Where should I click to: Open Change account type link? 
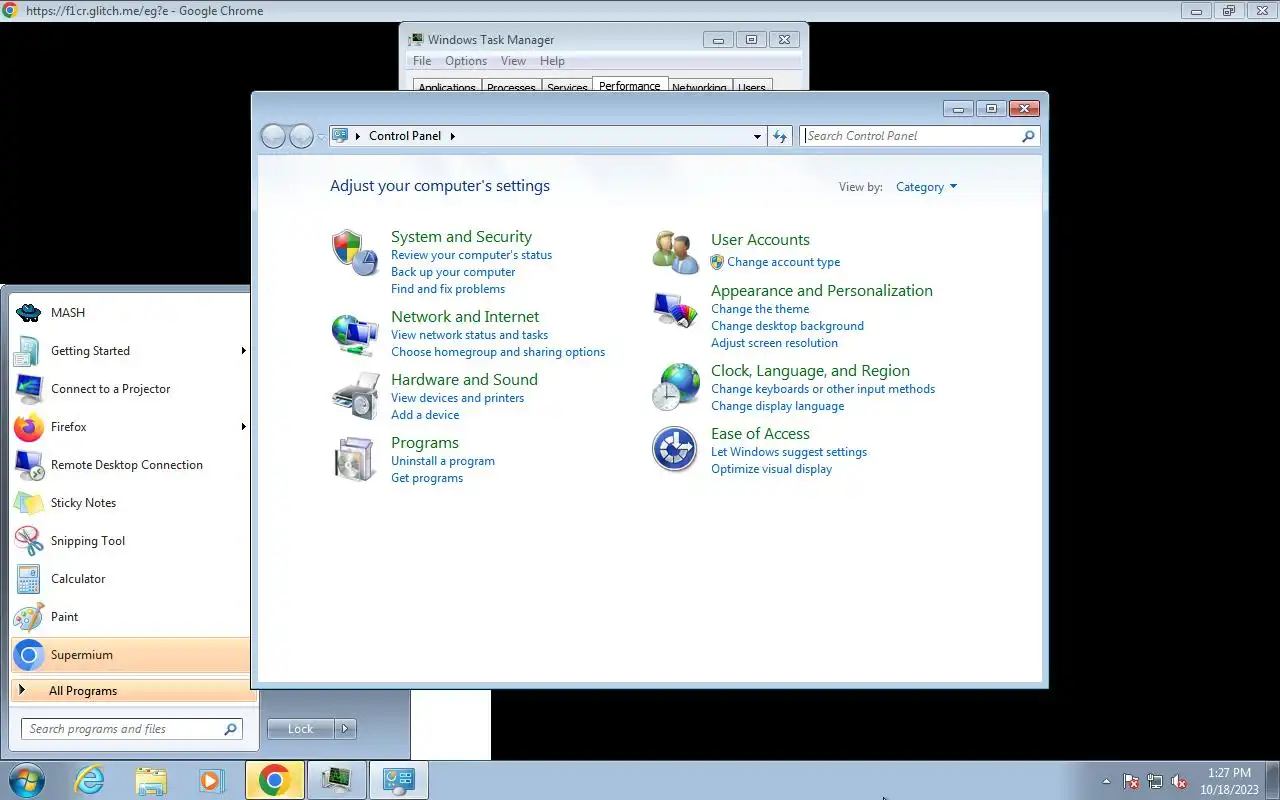pyautogui.click(x=784, y=262)
